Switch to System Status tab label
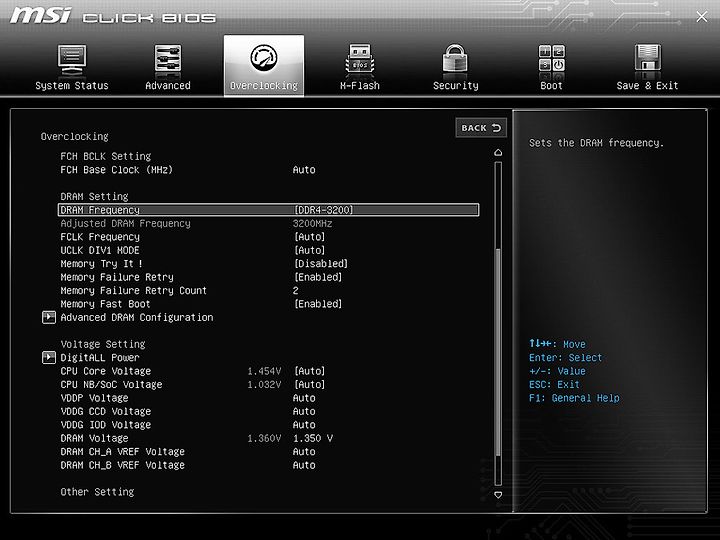The height and width of the screenshot is (540, 720). [72, 85]
